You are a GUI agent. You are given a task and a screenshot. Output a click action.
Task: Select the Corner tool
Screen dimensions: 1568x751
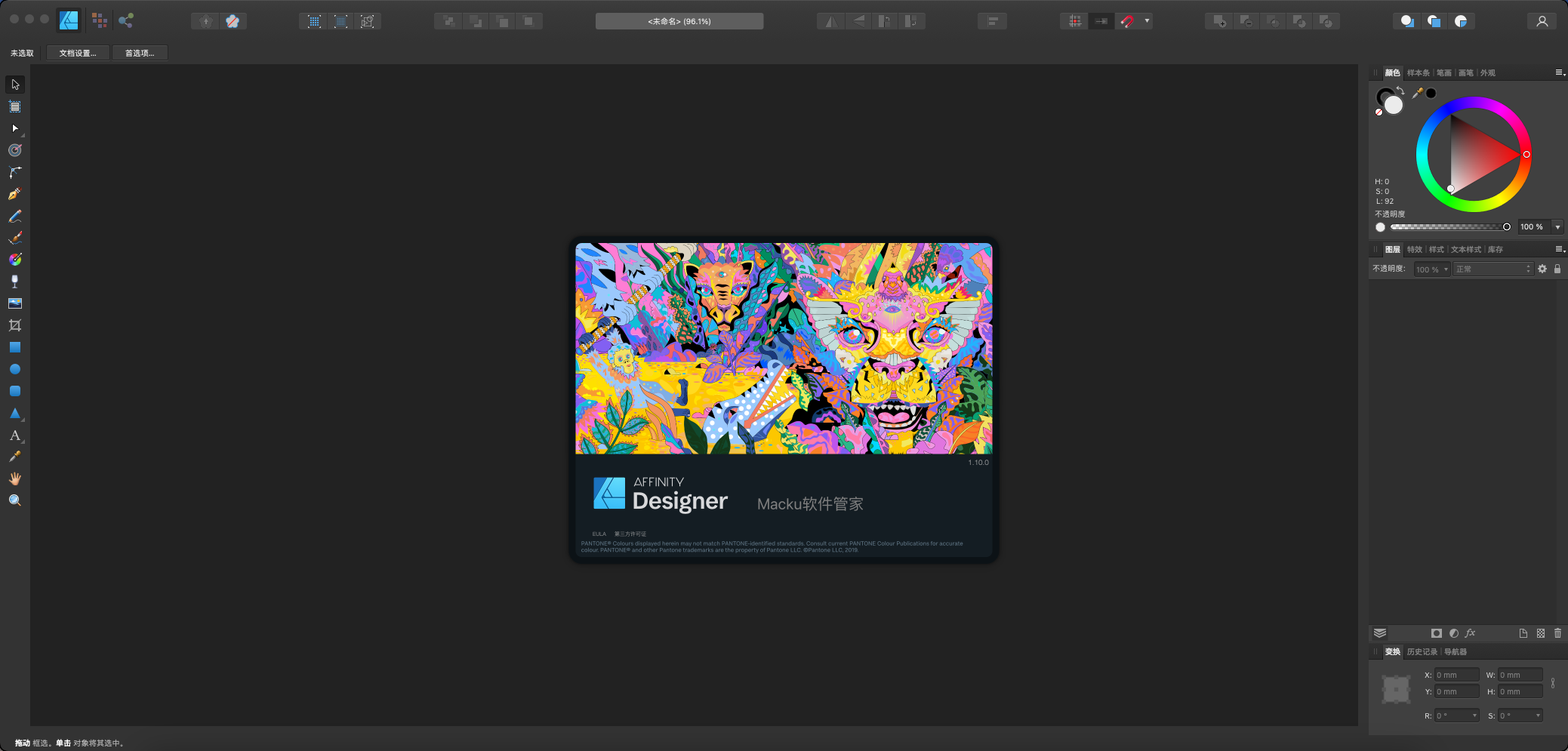pos(15,172)
